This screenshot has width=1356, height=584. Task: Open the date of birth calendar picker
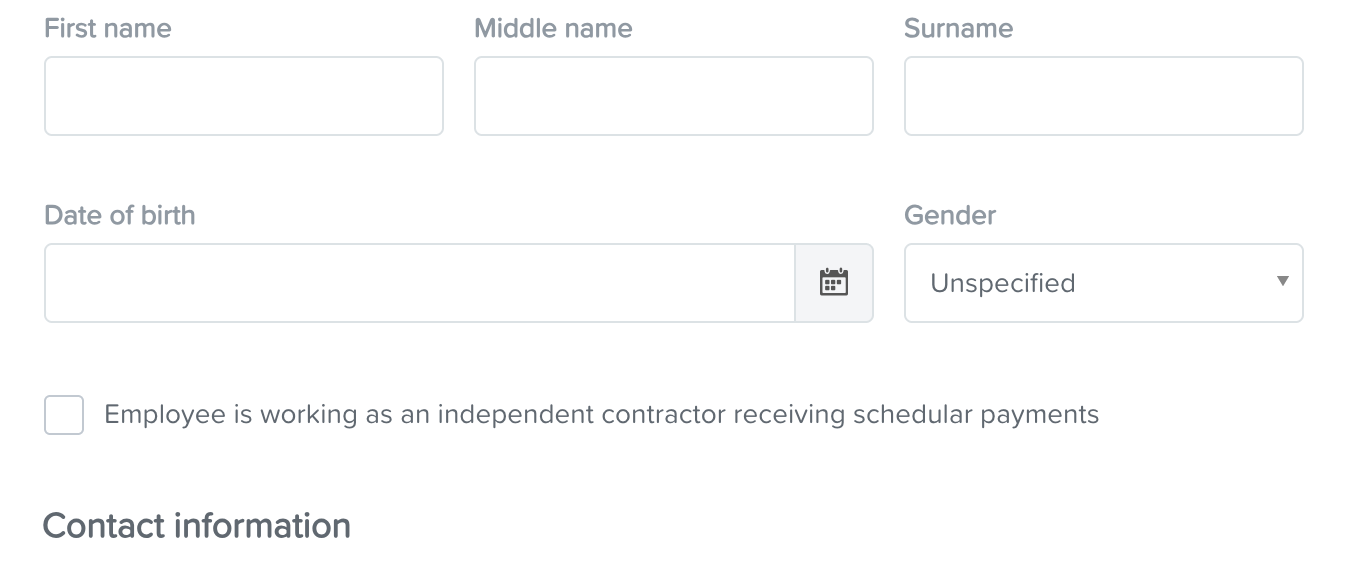834,283
